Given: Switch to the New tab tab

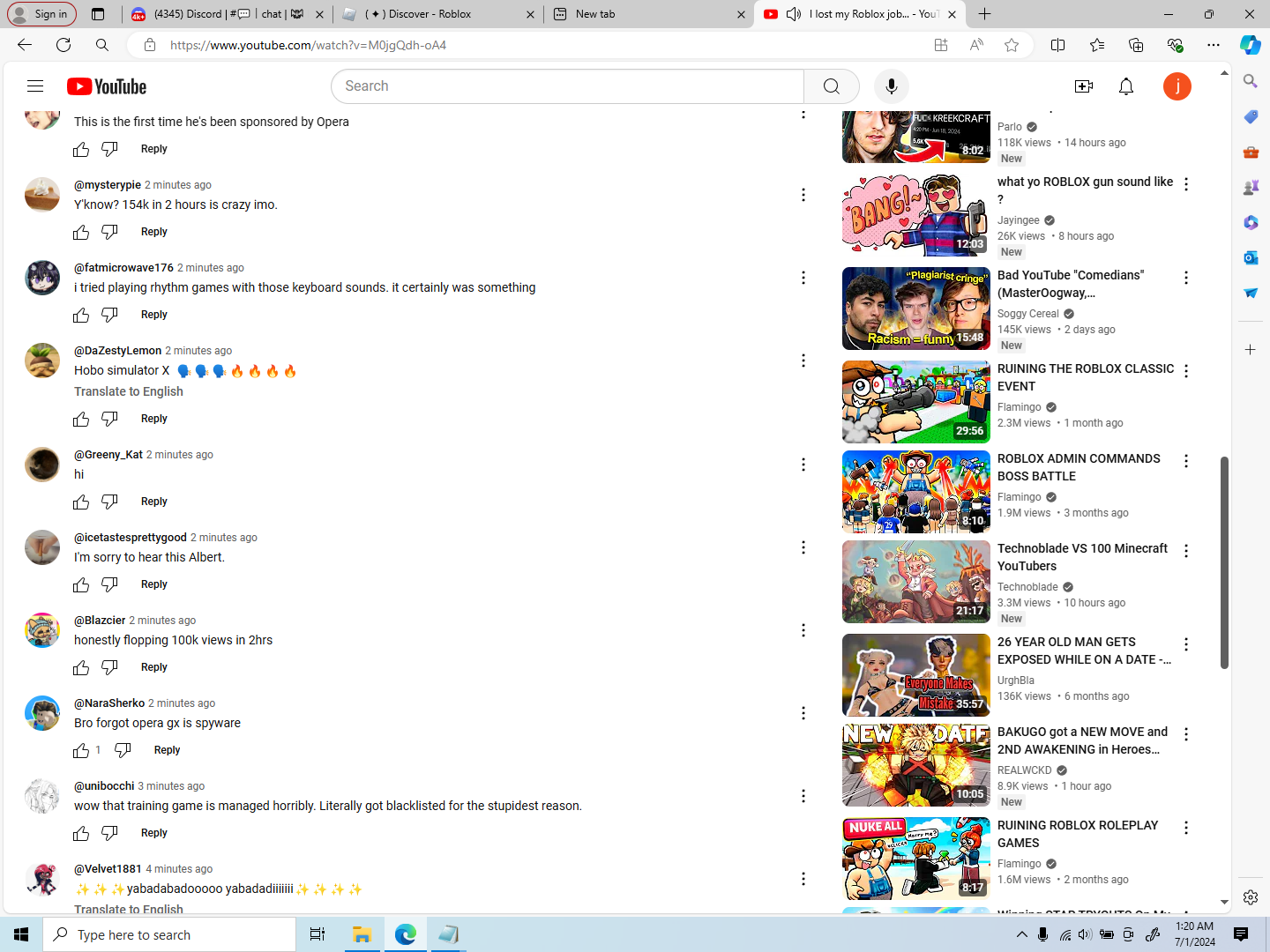Looking at the screenshot, I should (x=647, y=14).
